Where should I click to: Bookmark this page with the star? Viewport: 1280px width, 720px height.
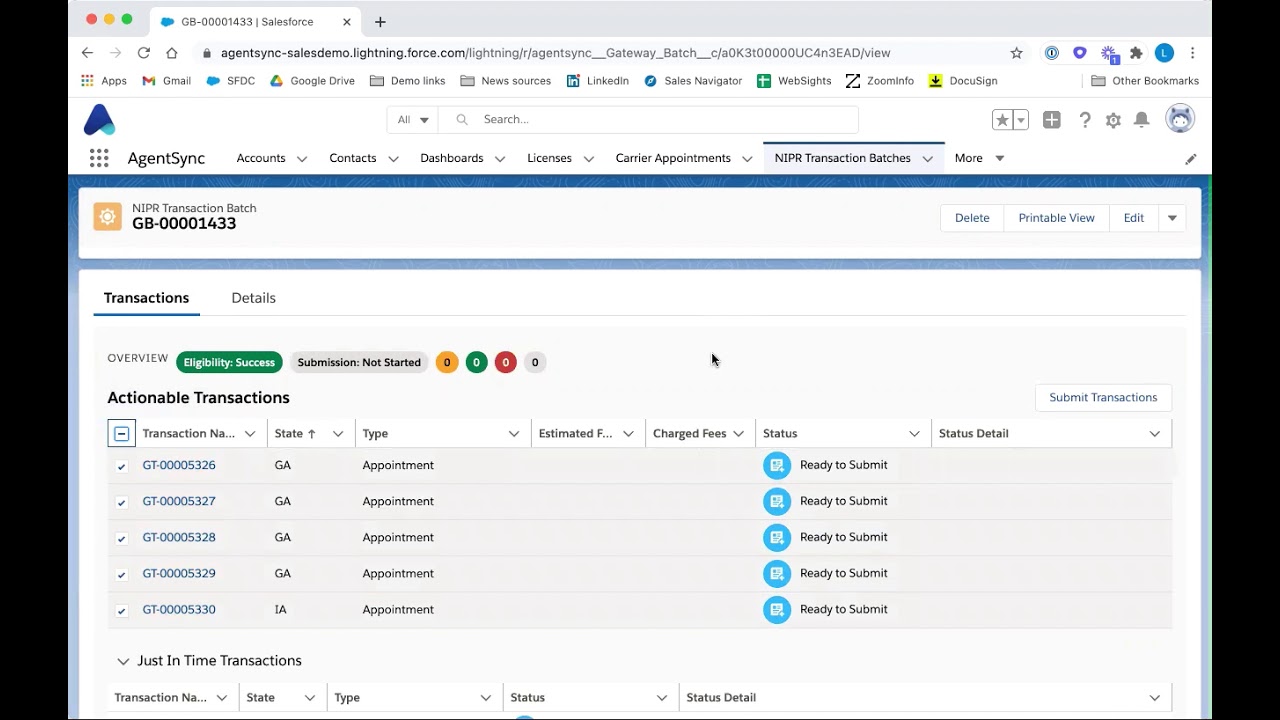1017,53
